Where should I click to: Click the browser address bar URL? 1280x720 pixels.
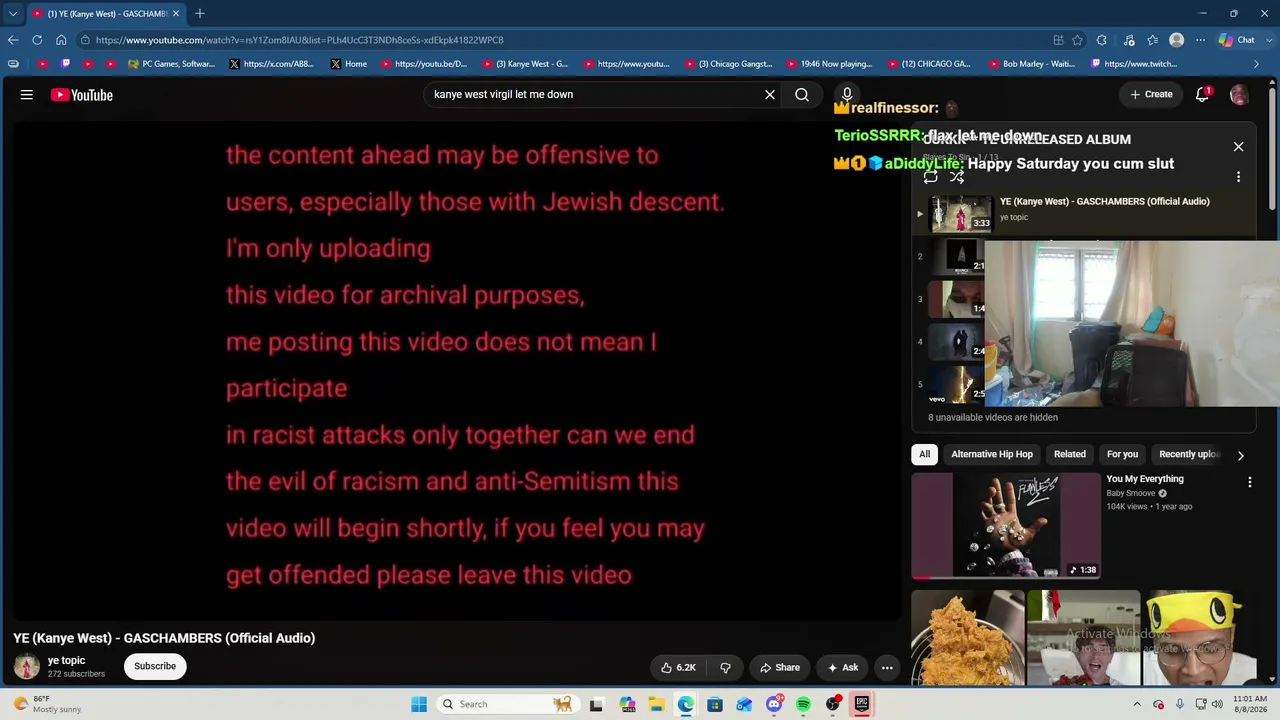tap(299, 40)
